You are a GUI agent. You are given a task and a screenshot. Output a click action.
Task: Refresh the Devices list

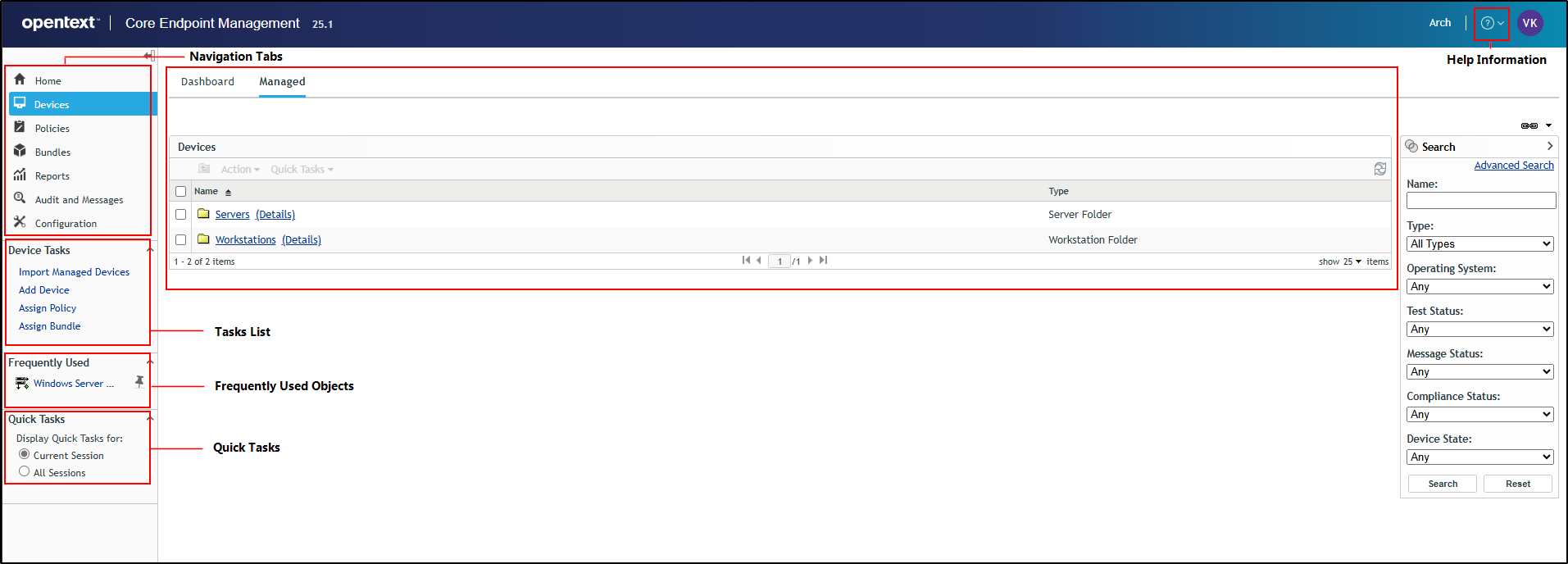[1380, 169]
